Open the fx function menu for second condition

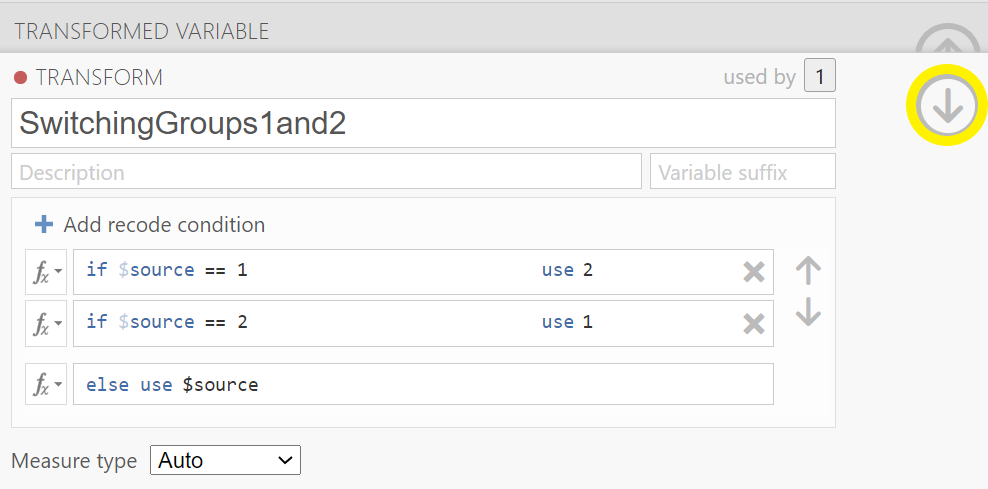point(46,324)
